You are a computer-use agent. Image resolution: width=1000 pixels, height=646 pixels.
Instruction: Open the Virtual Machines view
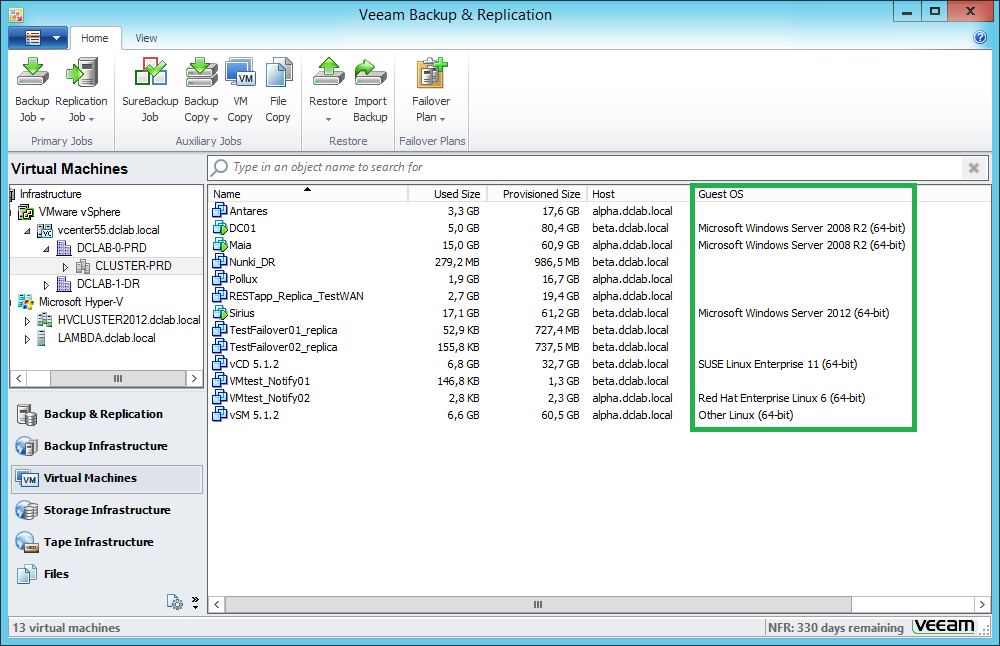[x=107, y=478]
